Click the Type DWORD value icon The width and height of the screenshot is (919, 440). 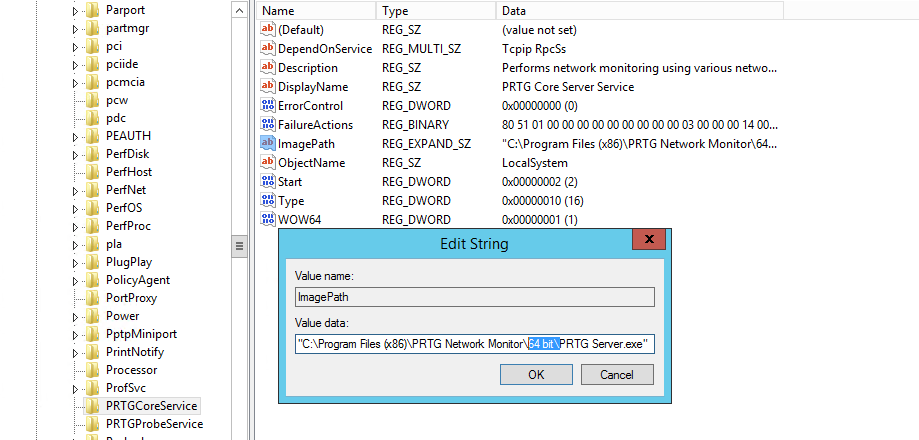[x=268, y=200]
